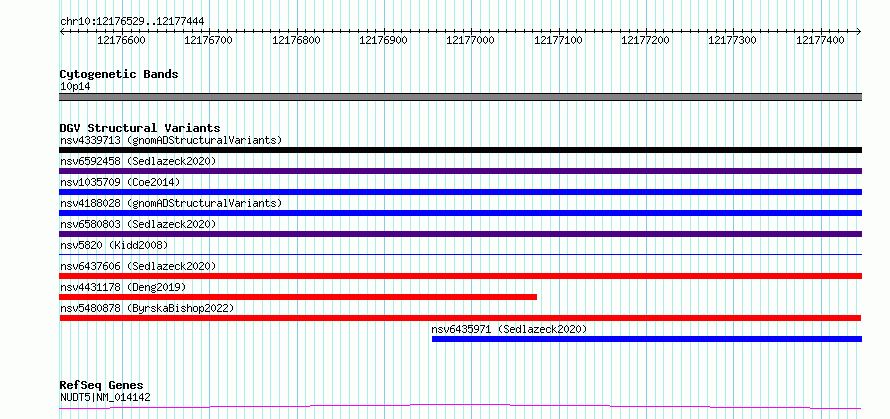The width and height of the screenshot is (890, 419).
Task: Open variant label nsv6435971 (Sedlazeck2020)
Action: [x=509, y=329]
